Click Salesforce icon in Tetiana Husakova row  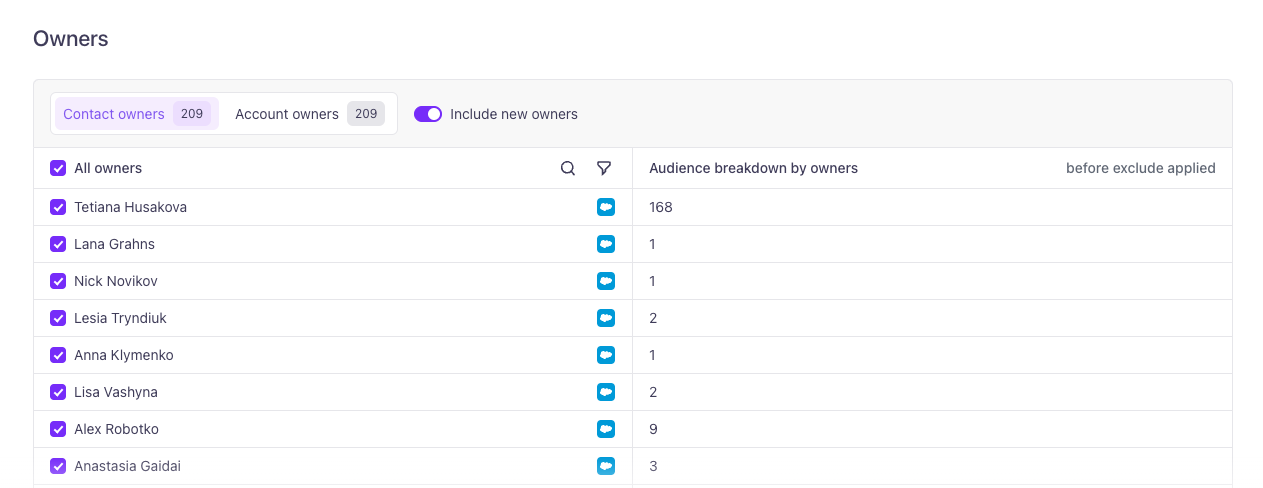click(606, 207)
